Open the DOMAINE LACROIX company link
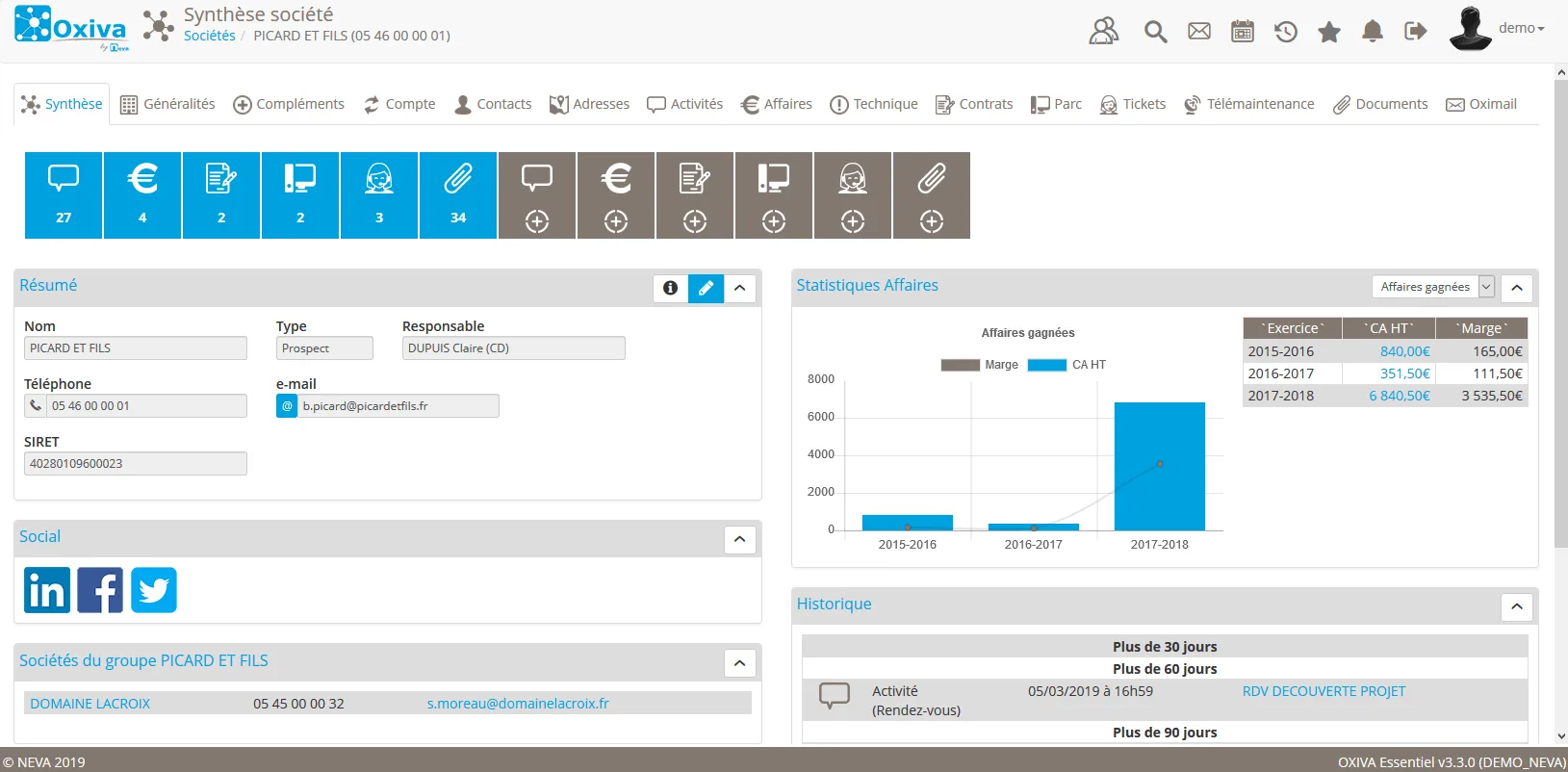 [90, 704]
